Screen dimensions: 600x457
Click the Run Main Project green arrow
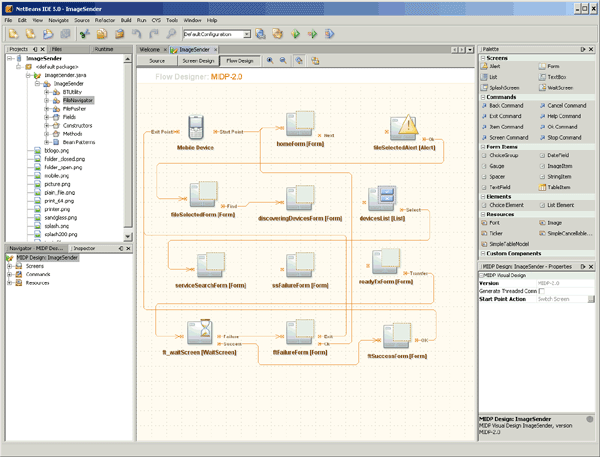coord(295,34)
